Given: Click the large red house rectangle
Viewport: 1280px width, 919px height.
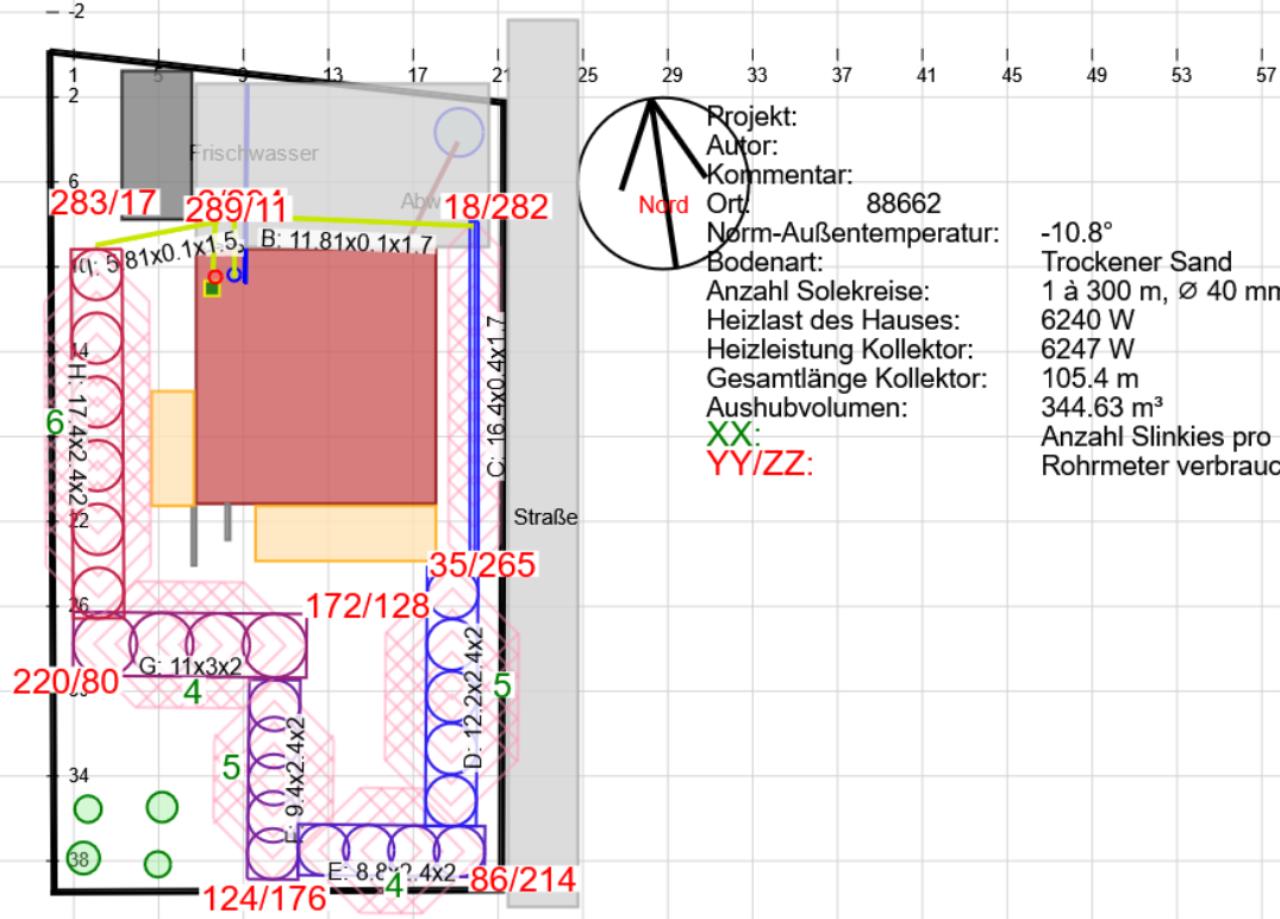Looking at the screenshot, I should click(316, 377).
